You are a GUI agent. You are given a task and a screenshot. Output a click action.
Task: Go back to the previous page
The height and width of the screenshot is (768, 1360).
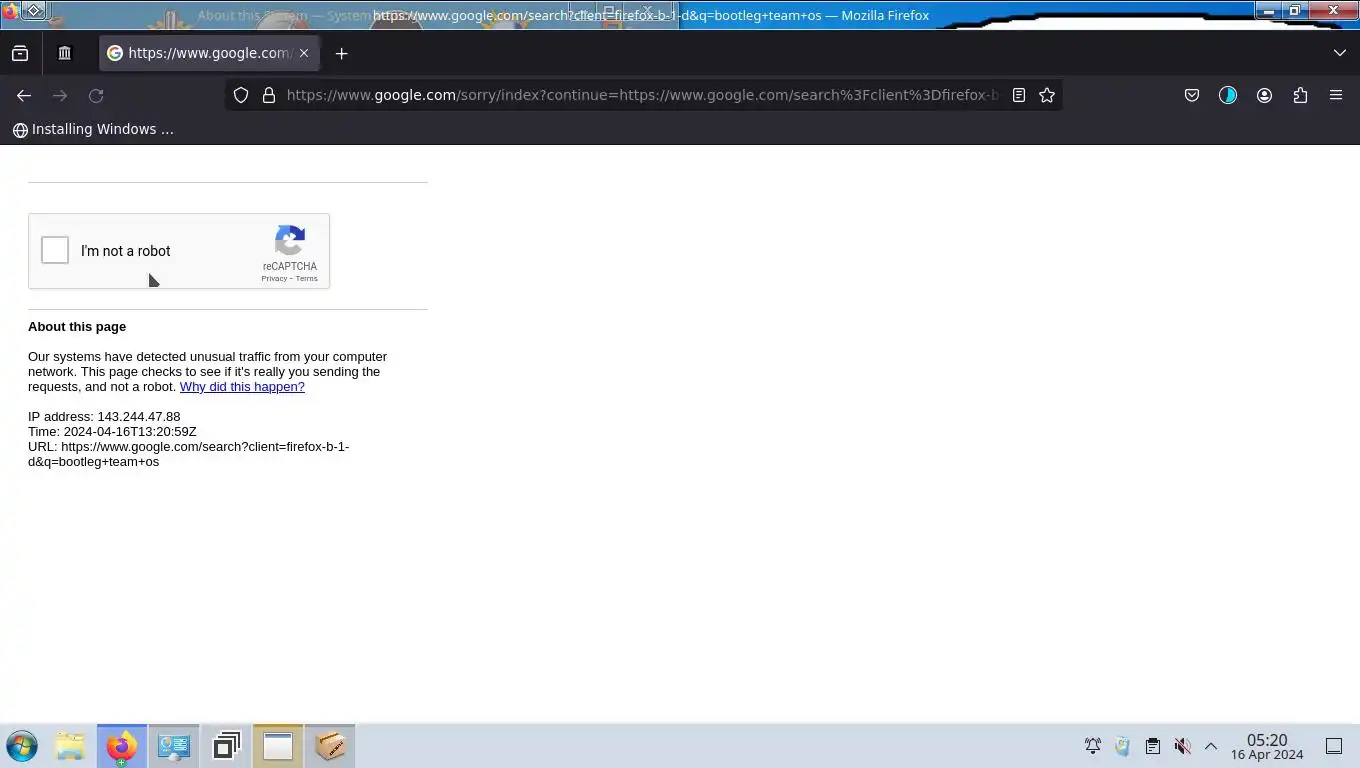coord(24,95)
